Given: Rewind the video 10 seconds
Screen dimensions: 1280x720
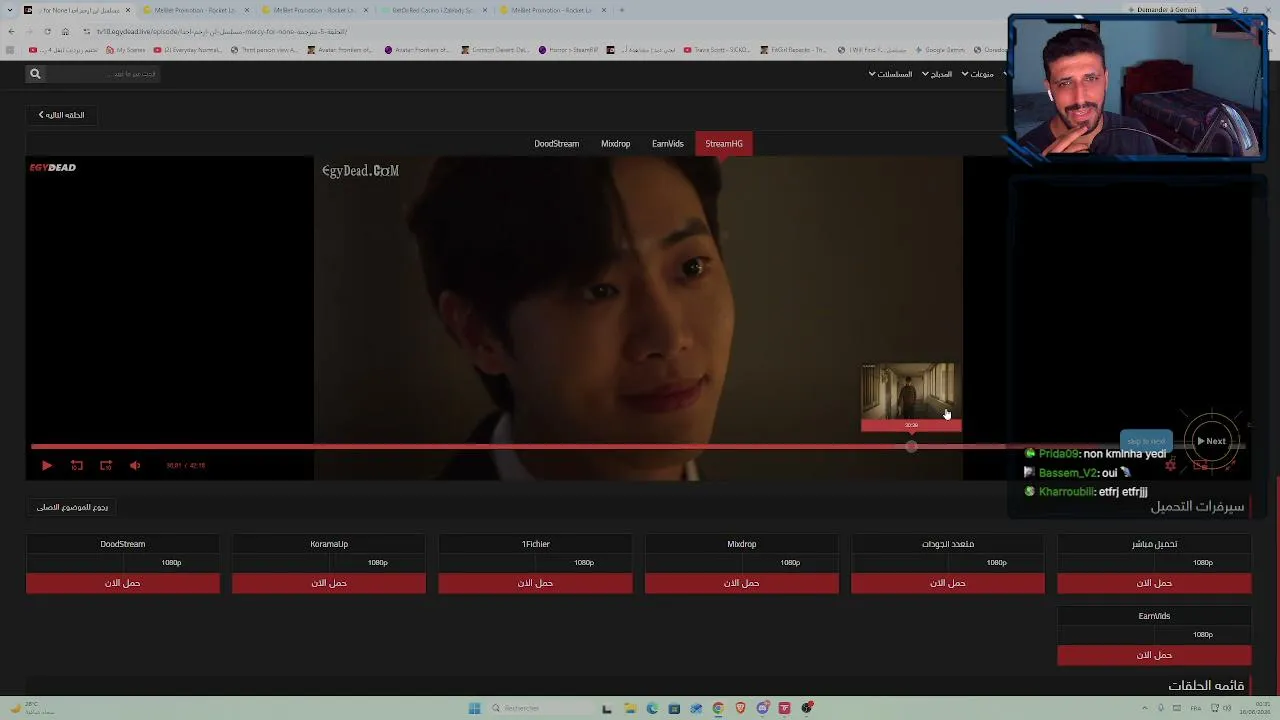Looking at the screenshot, I should click(77, 465).
